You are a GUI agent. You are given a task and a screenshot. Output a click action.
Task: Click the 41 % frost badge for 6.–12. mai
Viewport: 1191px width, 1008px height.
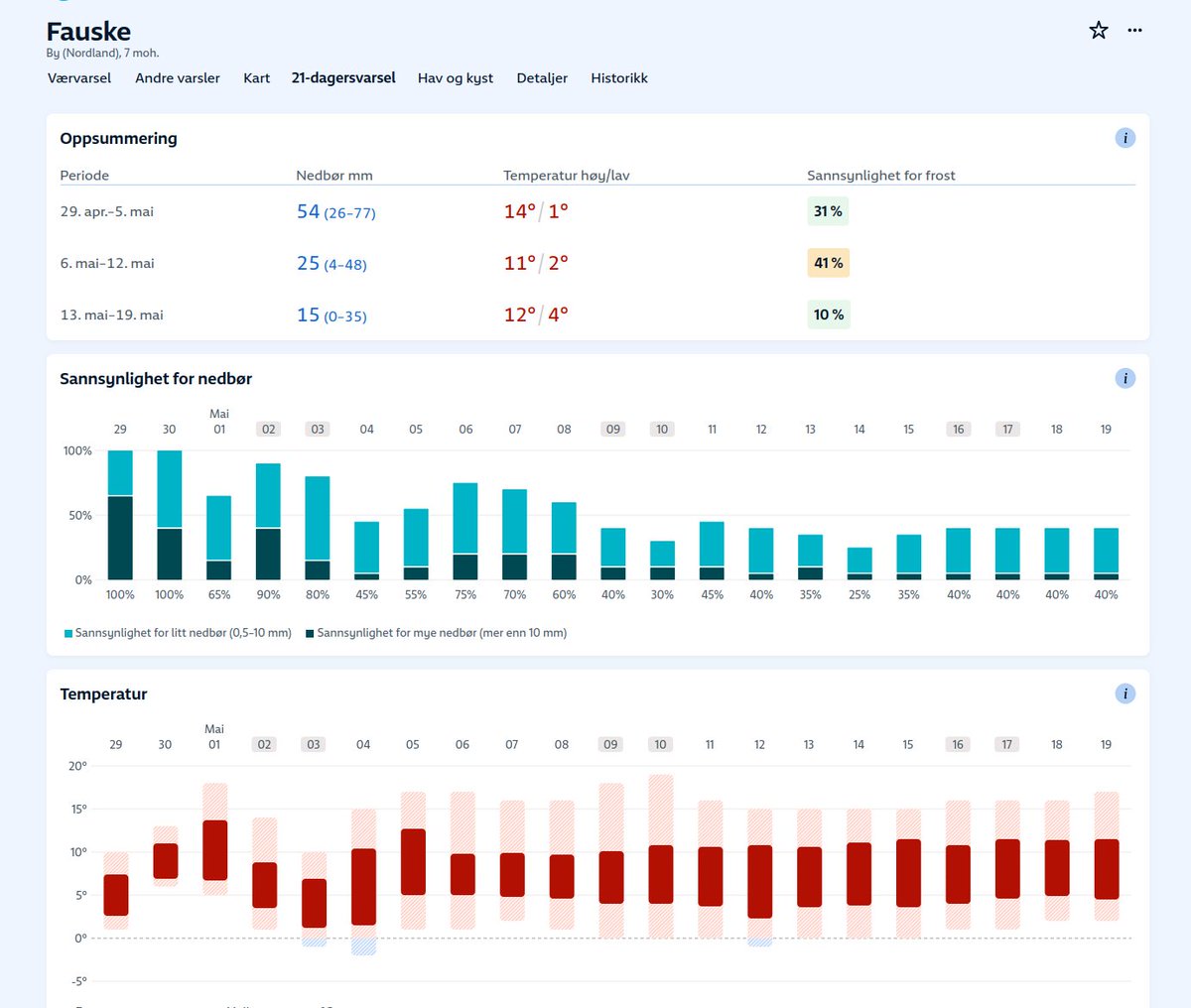pyautogui.click(x=829, y=263)
